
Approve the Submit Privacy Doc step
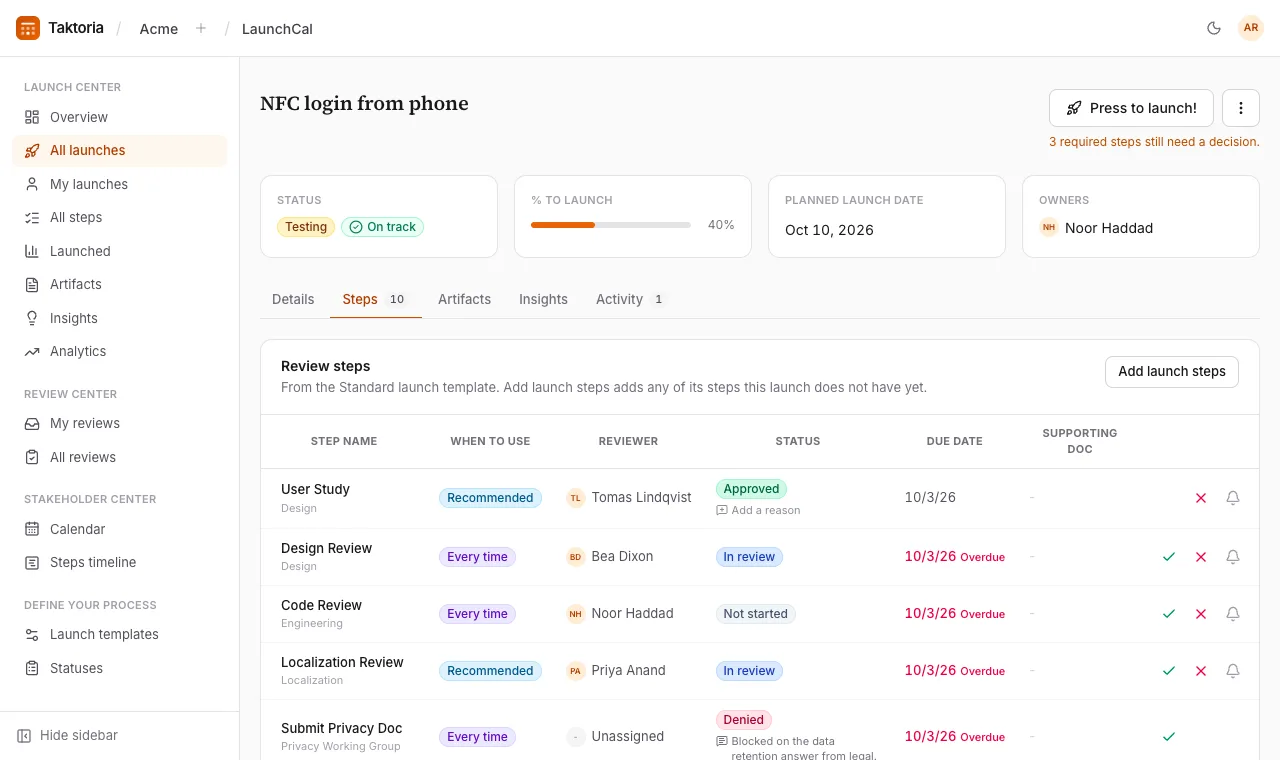(1169, 737)
